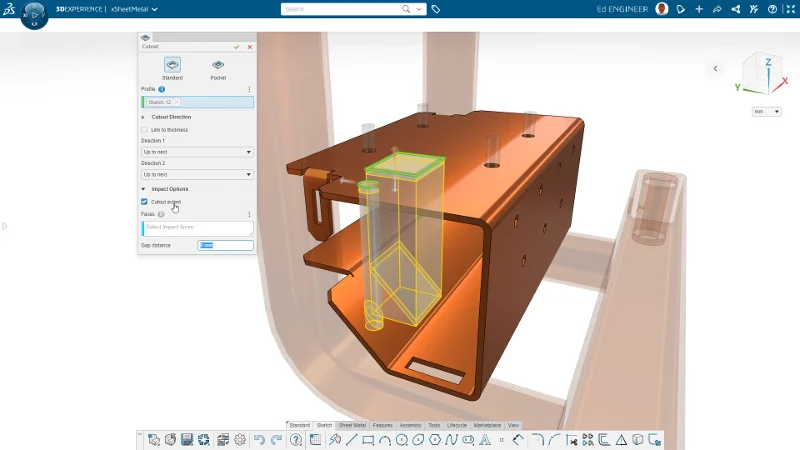Uncheck the Cutout extent checkbox
Image resolution: width=800 pixels, height=450 pixels.
coord(144,202)
